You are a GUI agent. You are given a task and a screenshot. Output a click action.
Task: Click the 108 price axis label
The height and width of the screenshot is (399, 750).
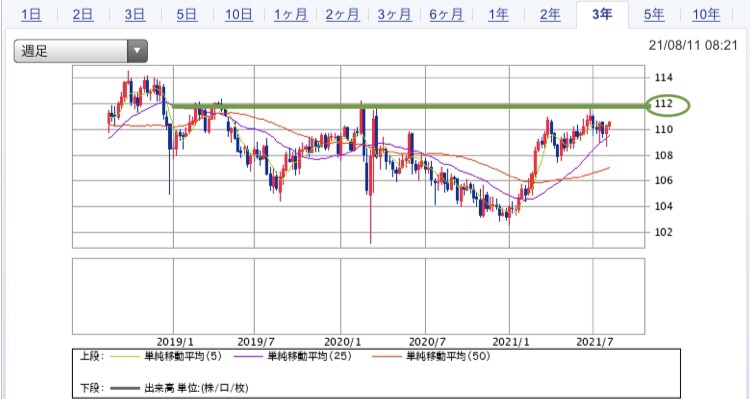[x=663, y=155]
